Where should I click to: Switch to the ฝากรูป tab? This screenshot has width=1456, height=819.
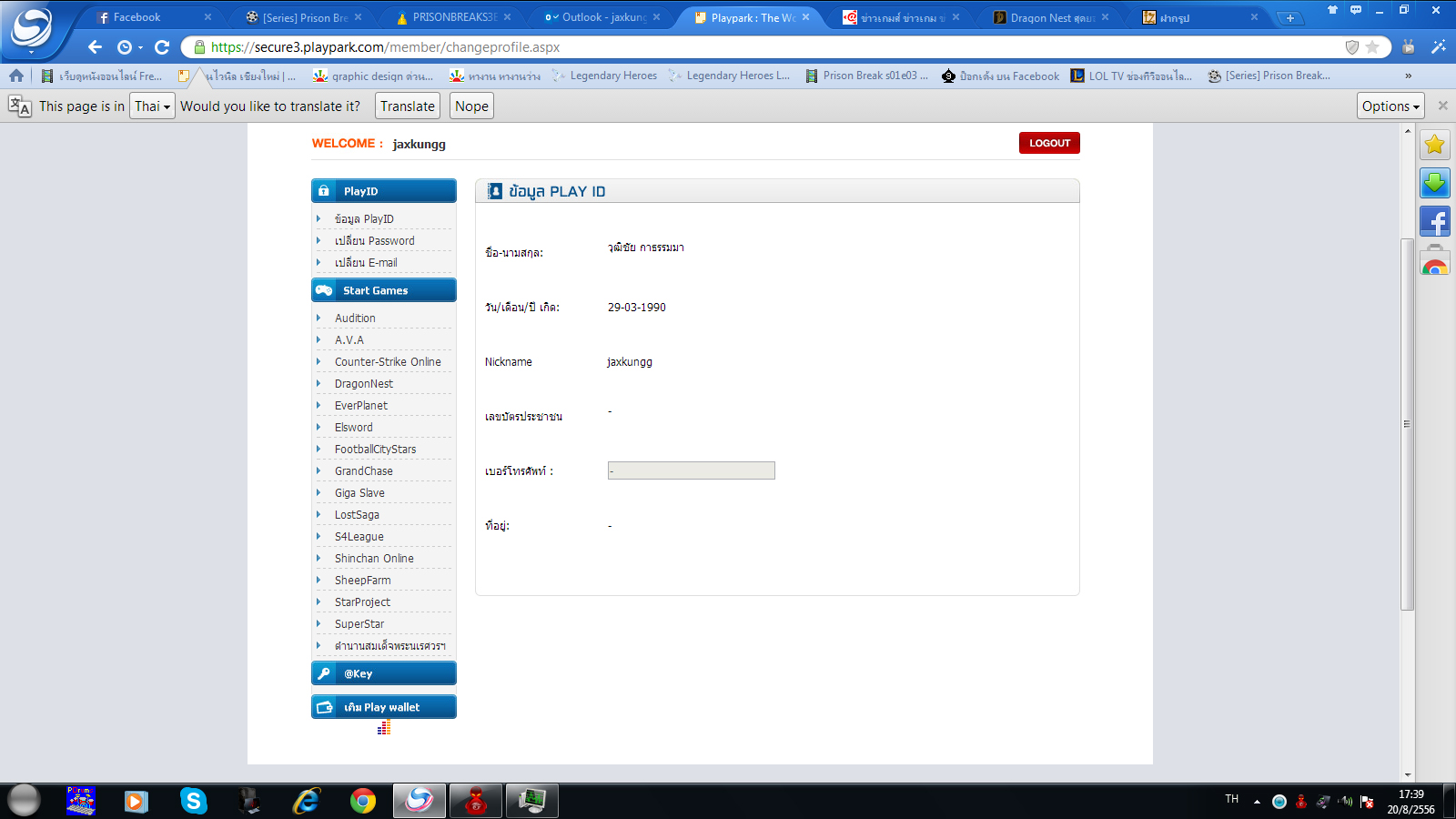(x=1200, y=17)
